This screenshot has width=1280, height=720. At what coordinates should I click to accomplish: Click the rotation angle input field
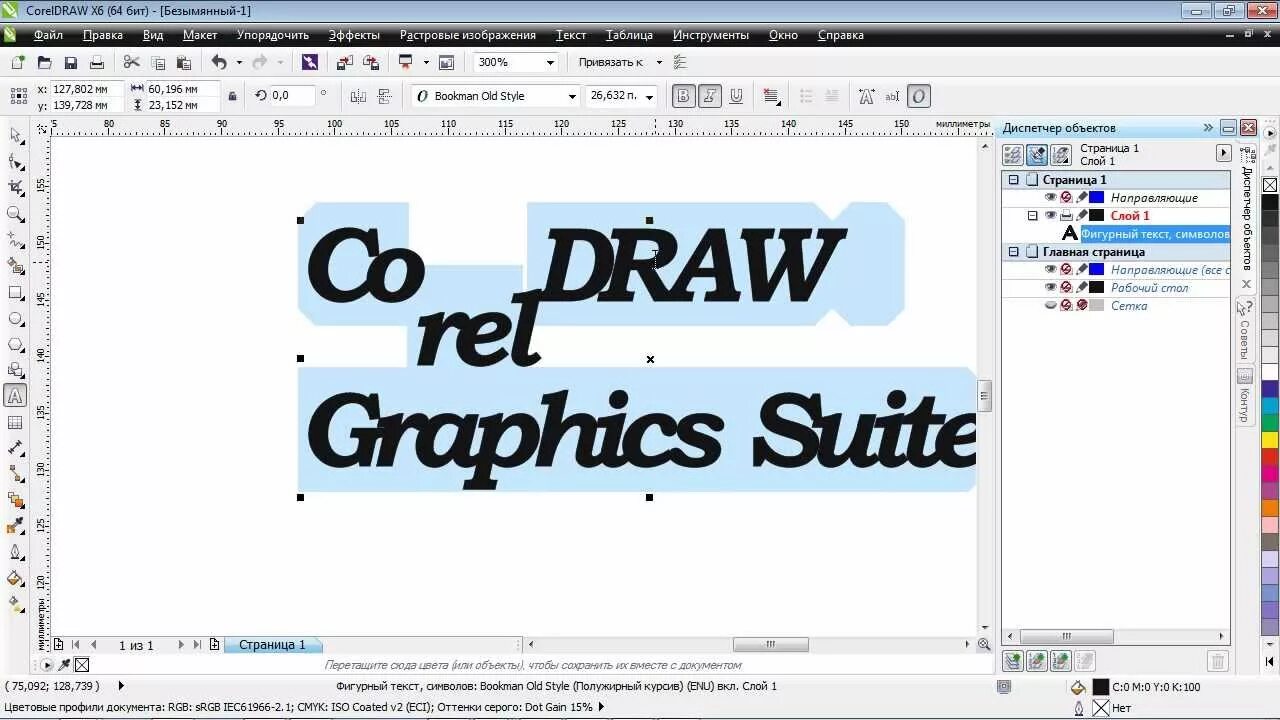[x=292, y=96]
